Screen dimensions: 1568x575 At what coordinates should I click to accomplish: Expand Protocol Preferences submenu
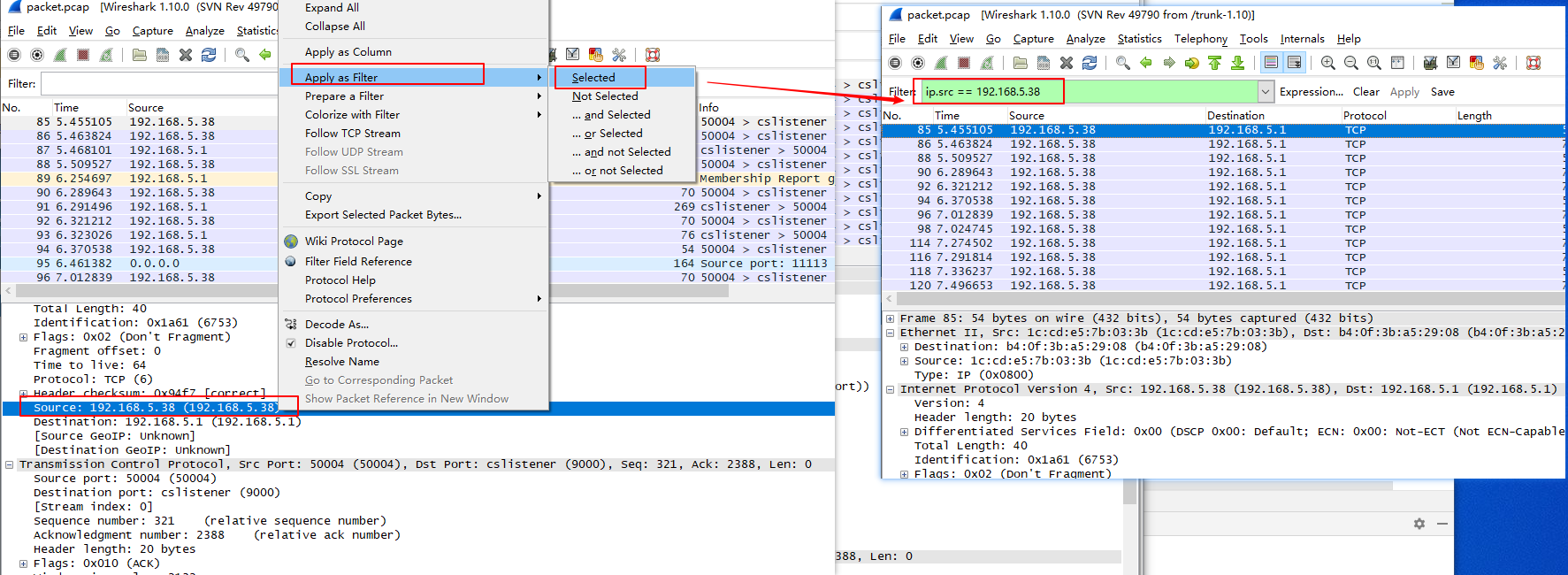[x=539, y=299]
